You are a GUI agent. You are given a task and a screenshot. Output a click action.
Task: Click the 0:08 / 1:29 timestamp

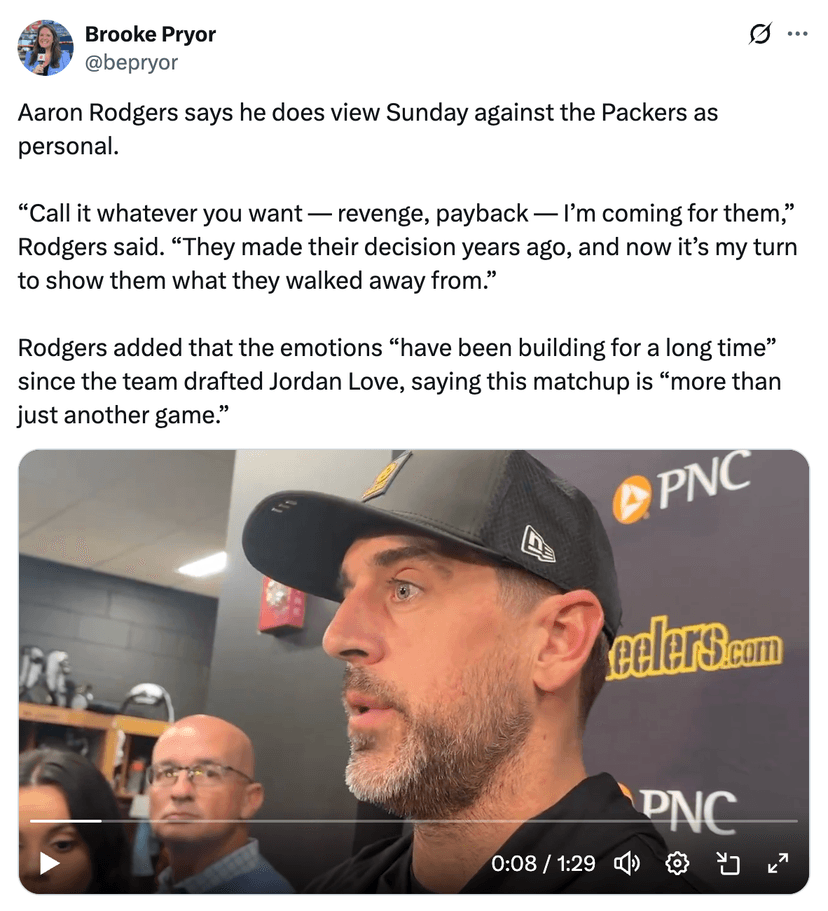coord(544,863)
